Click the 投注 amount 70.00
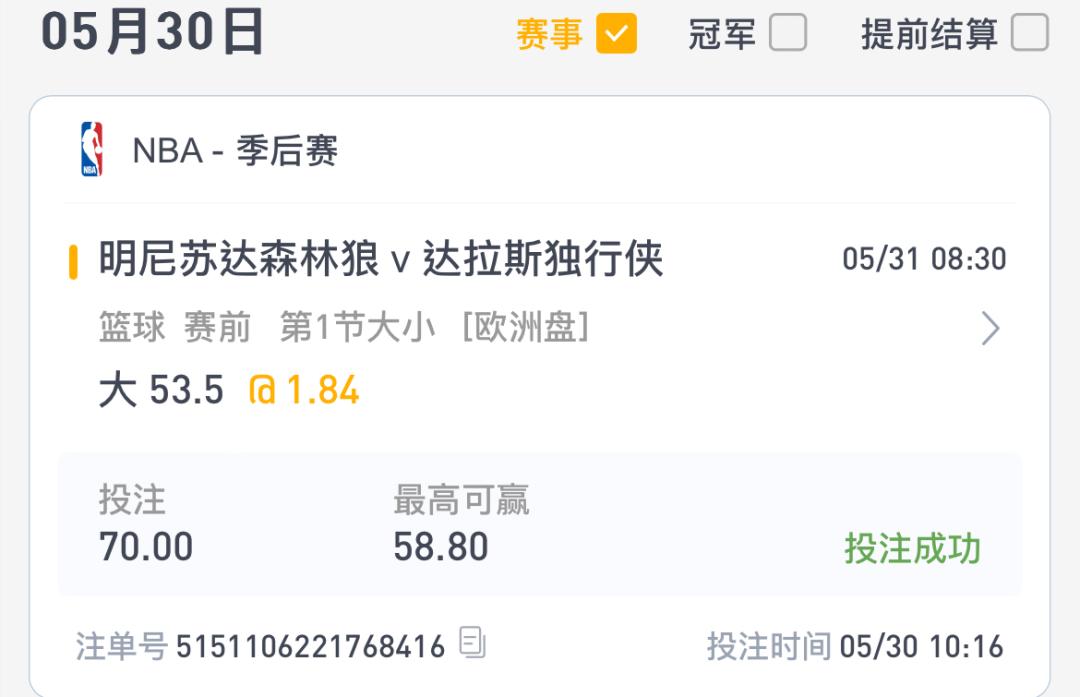 pyautogui.click(x=146, y=547)
